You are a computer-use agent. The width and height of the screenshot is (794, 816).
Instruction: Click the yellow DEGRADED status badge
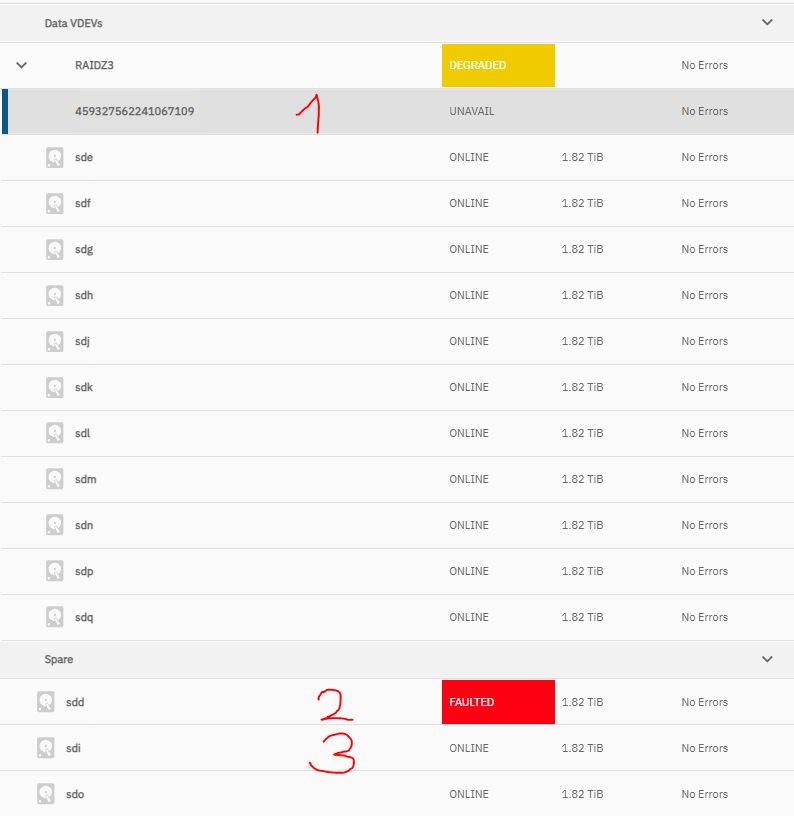498,66
